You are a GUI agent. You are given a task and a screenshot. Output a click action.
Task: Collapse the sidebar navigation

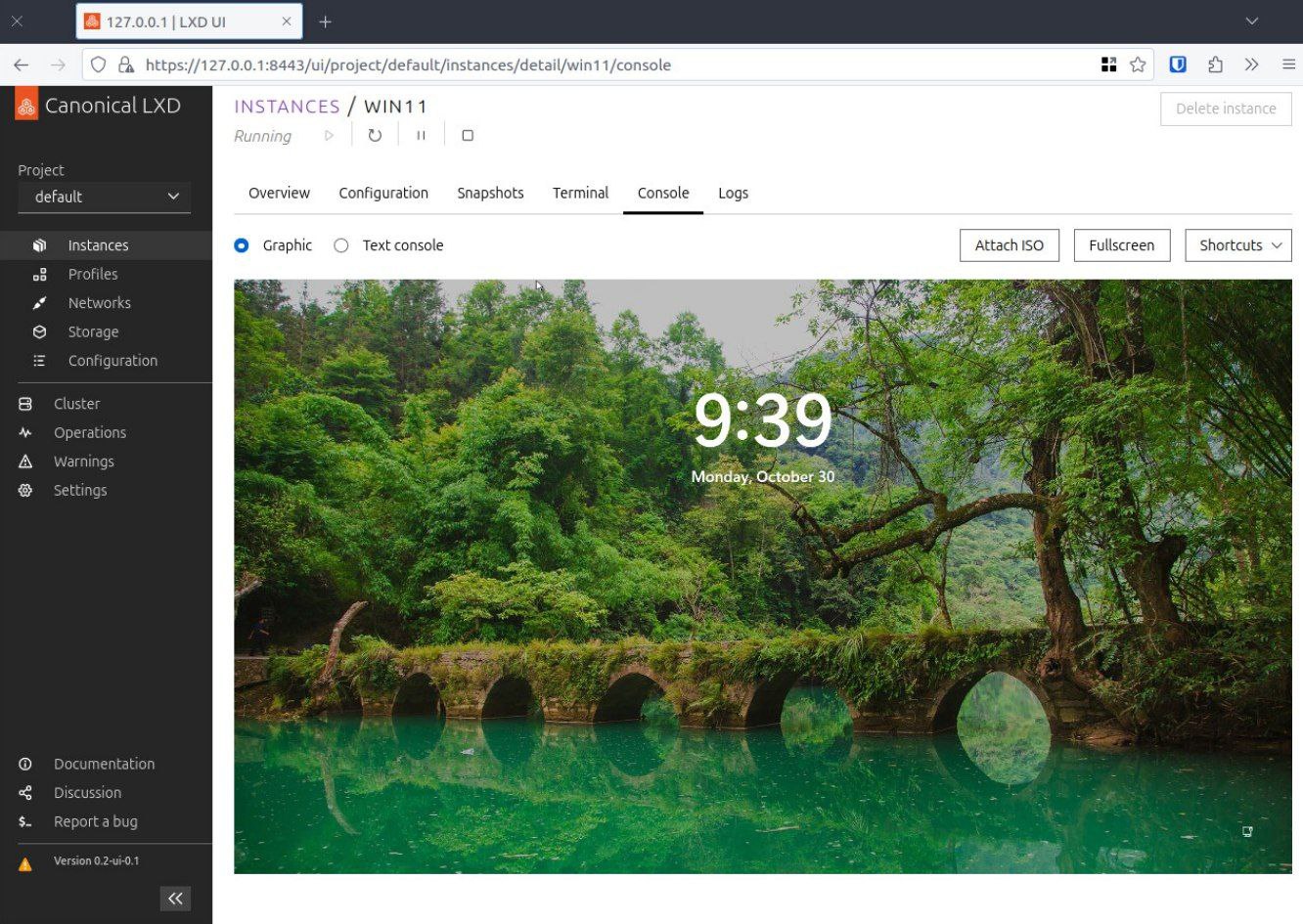175,899
